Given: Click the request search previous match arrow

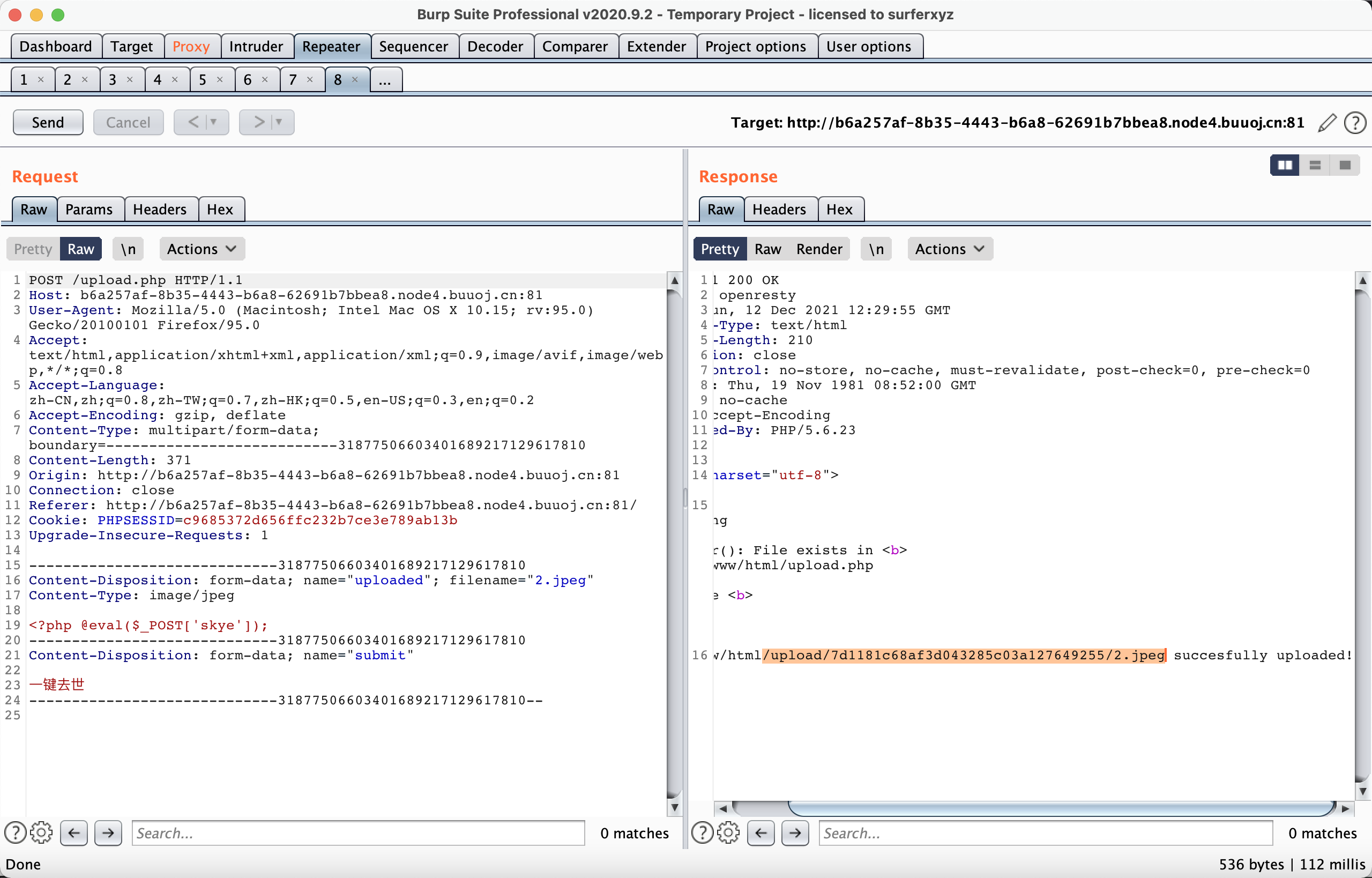Looking at the screenshot, I should (73, 833).
